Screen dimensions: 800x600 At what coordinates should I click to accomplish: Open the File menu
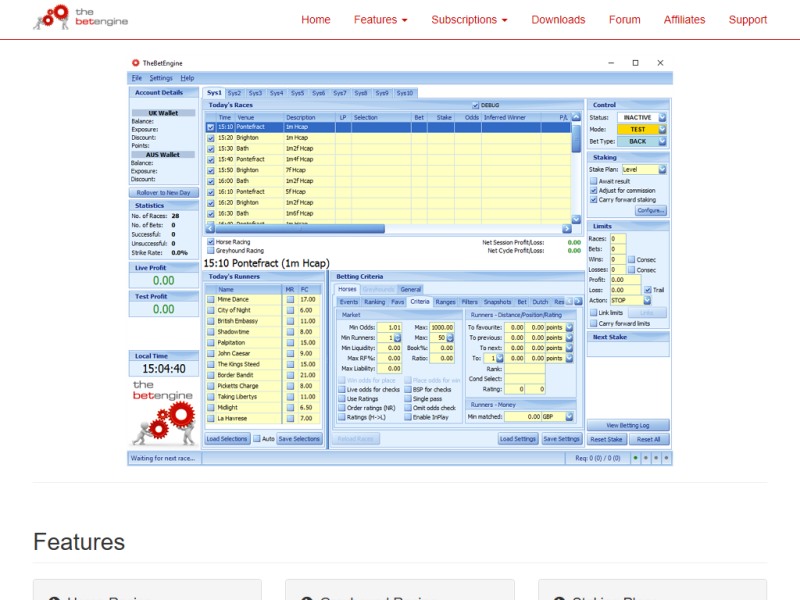pyautogui.click(x=137, y=78)
